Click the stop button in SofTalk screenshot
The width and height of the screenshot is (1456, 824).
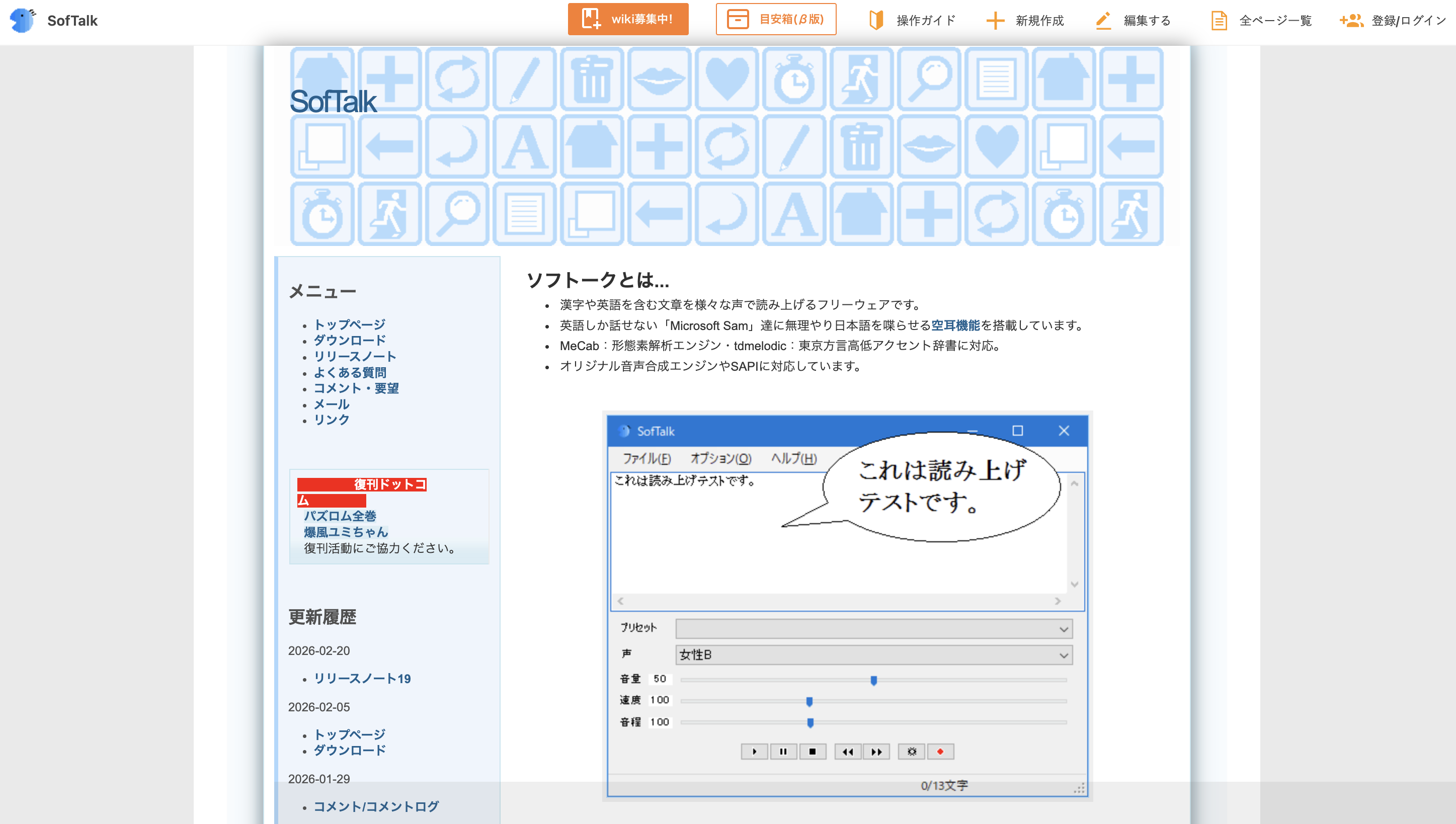click(x=813, y=752)
